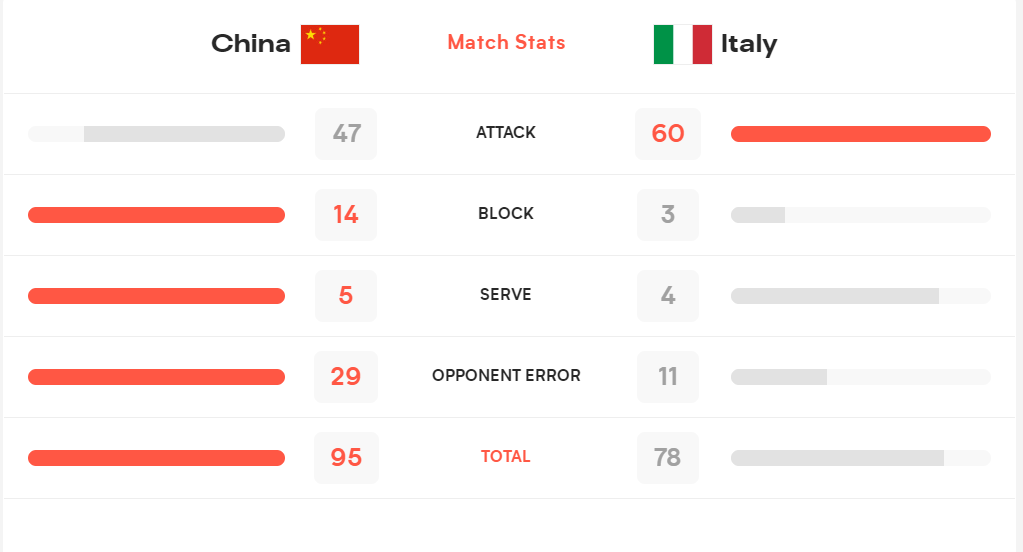Click China's attack value 47

tap(346, 134)
